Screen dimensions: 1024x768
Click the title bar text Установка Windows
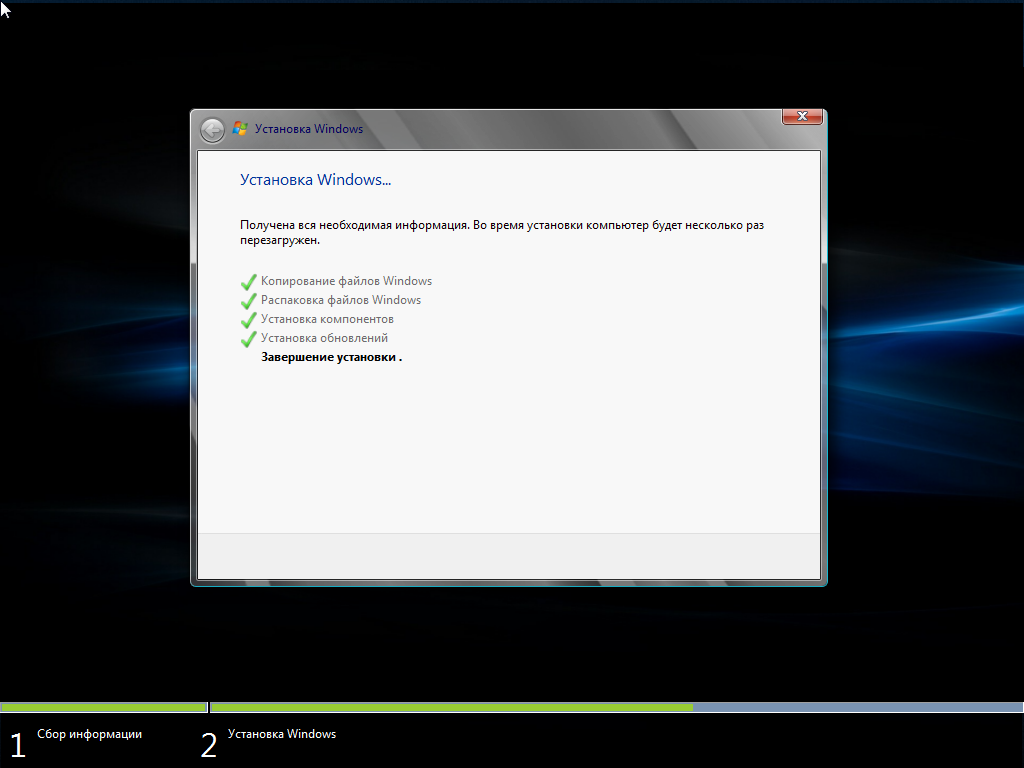[x=309, y=129]
